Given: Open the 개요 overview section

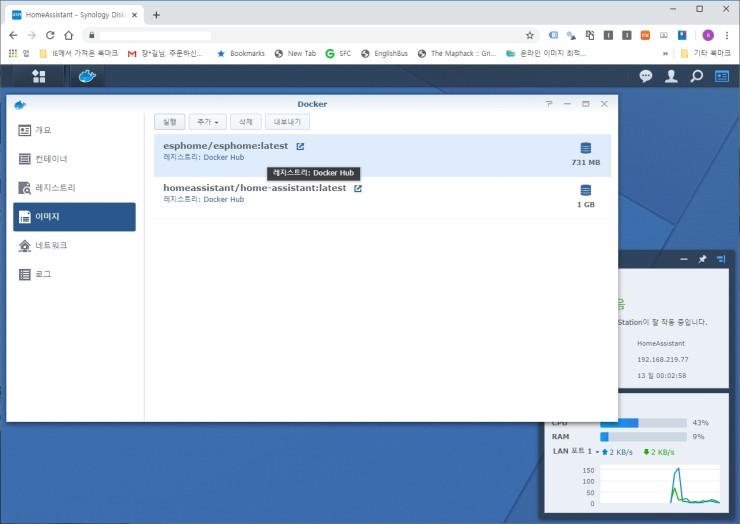Looking at the screenshot, I should click(74, 130).
